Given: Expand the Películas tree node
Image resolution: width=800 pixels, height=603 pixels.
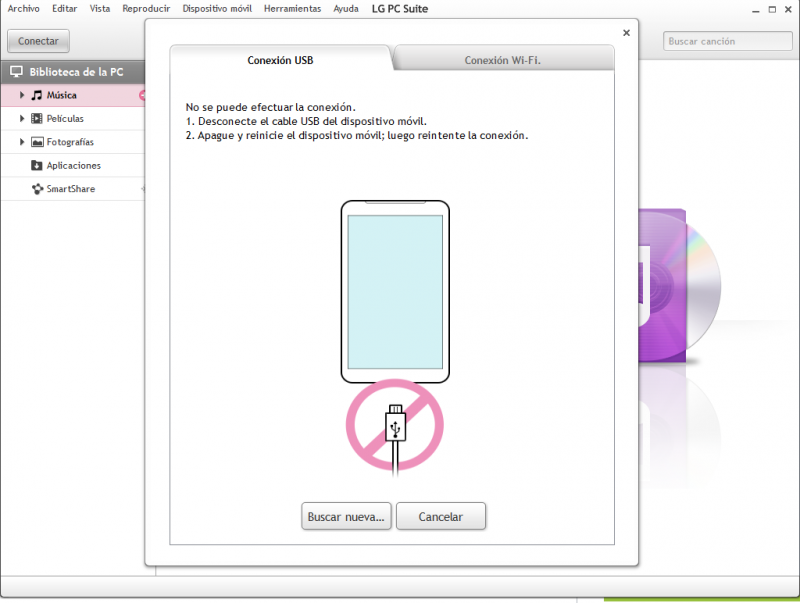Looking at the screenshot, I should [x=22, y=118].
